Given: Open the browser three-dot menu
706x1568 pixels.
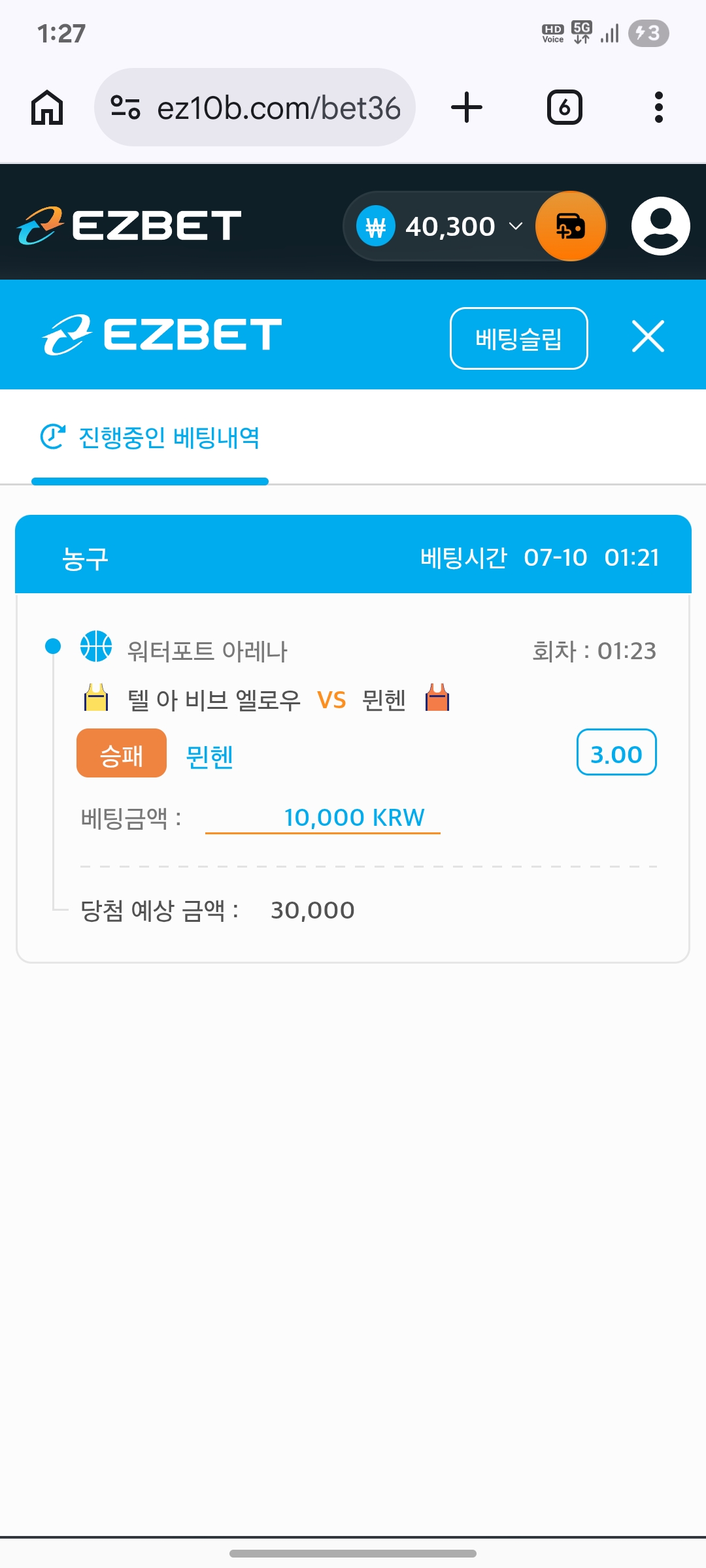Looking at the screenshot, I should coord(659,108).
